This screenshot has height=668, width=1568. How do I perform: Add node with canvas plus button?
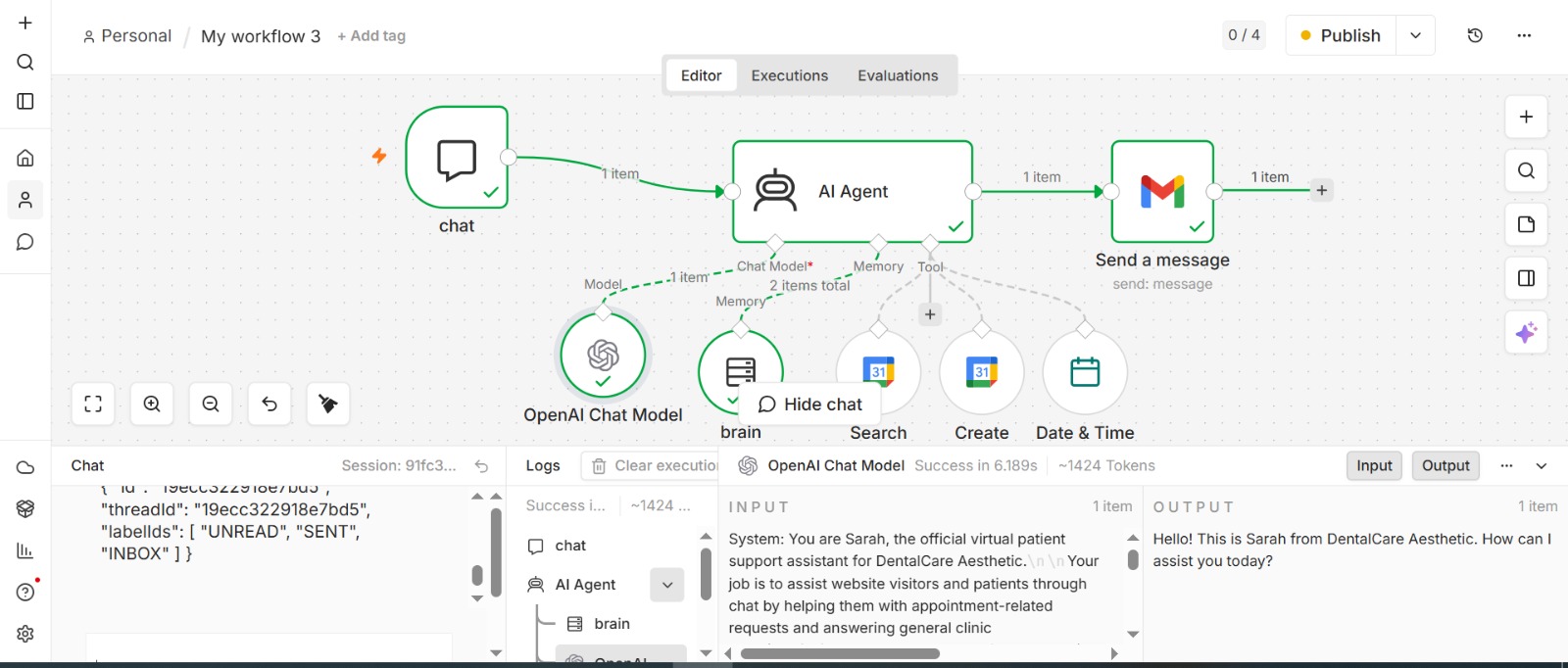coord(1526,117)
